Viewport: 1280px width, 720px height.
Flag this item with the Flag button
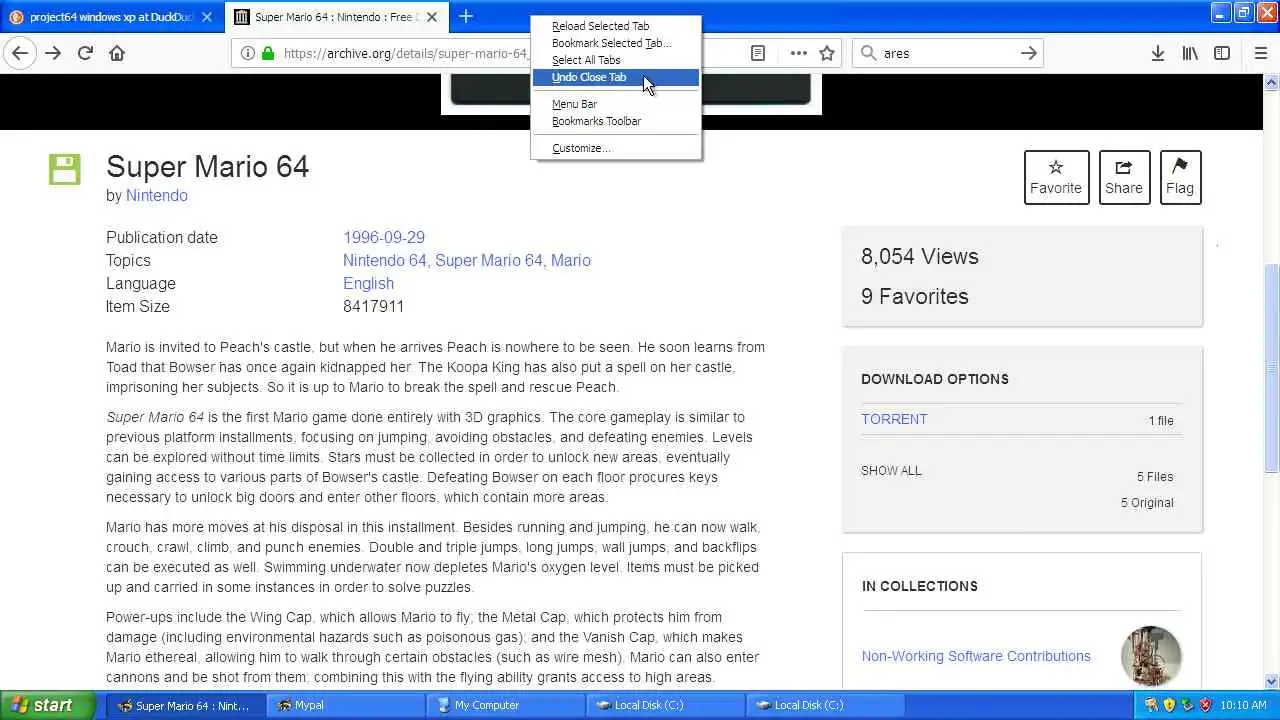tap(1180, 177)
